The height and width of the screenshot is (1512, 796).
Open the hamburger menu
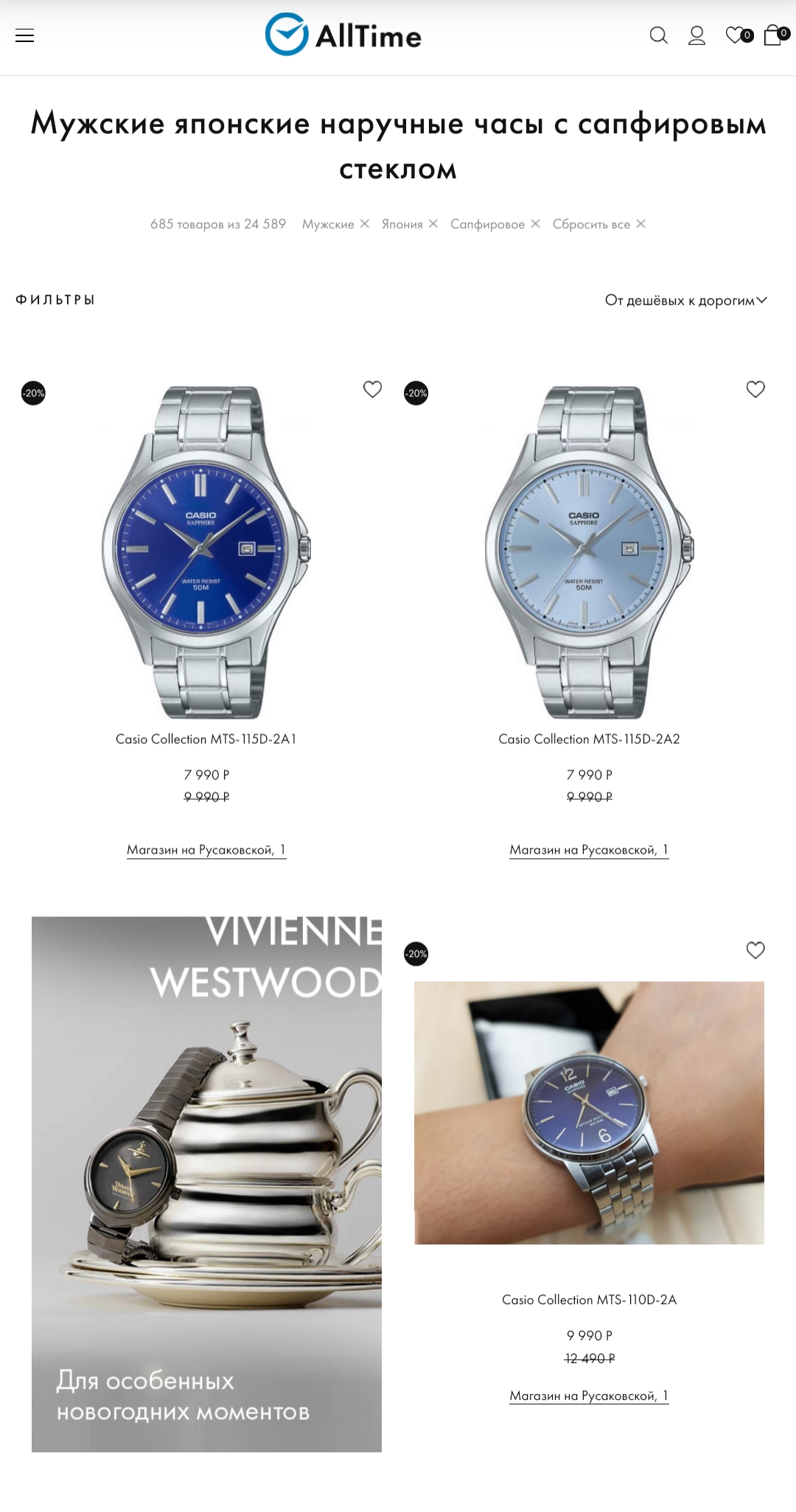[x=25, y=35]
